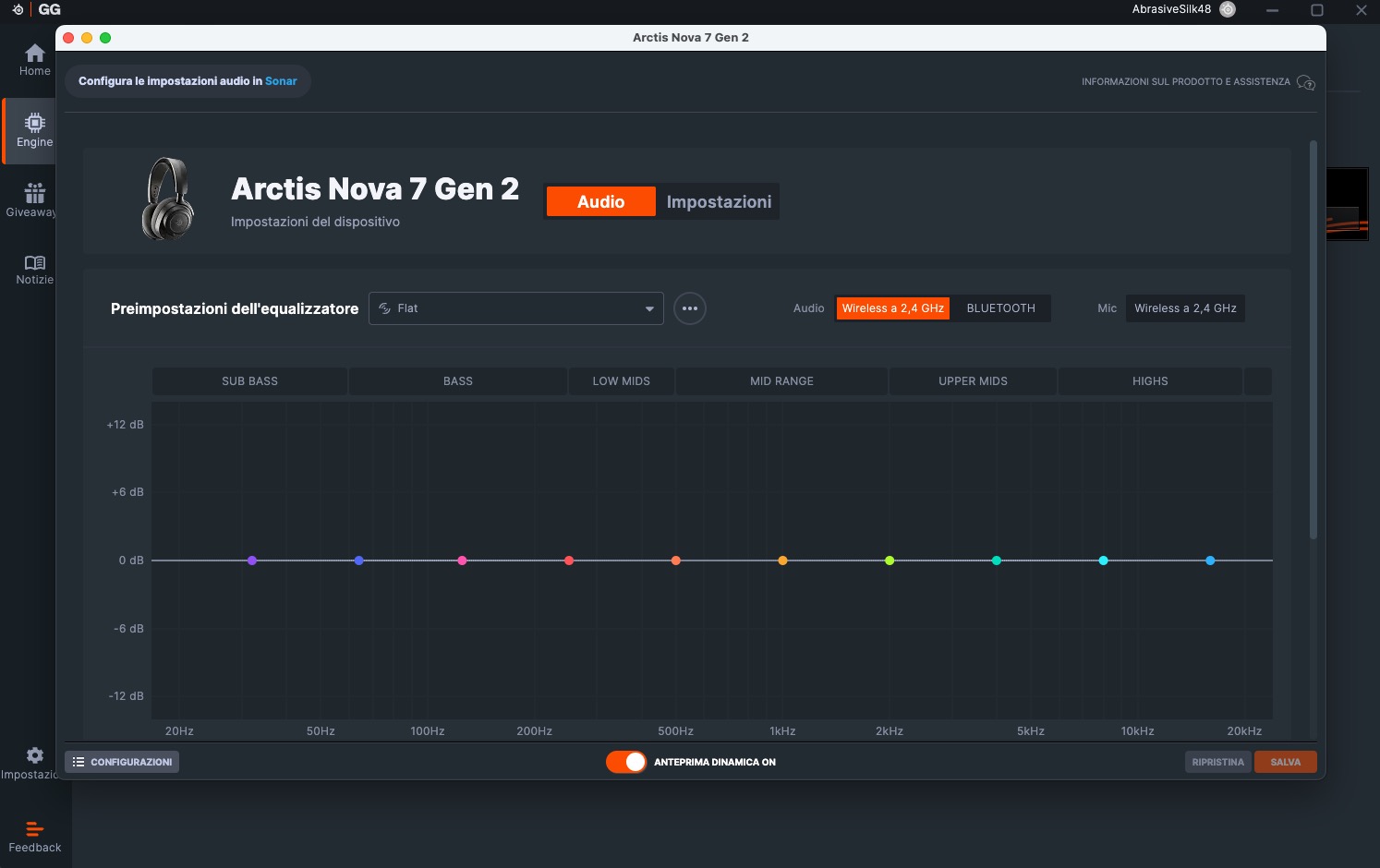Select Wireless a 2,4 GHz audio source

[892, 308]
